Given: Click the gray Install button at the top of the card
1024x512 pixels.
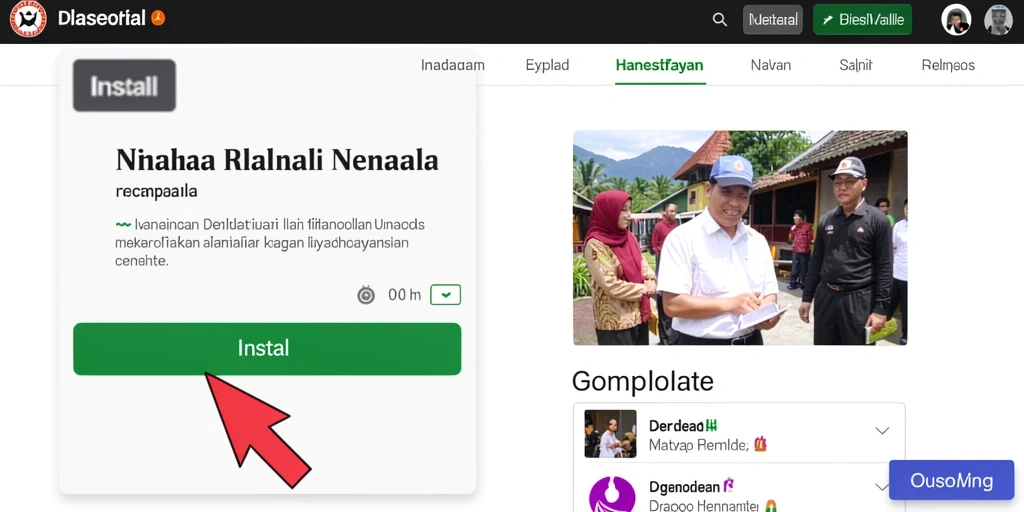Looking at the screenshot, I should tap(124, 86).
